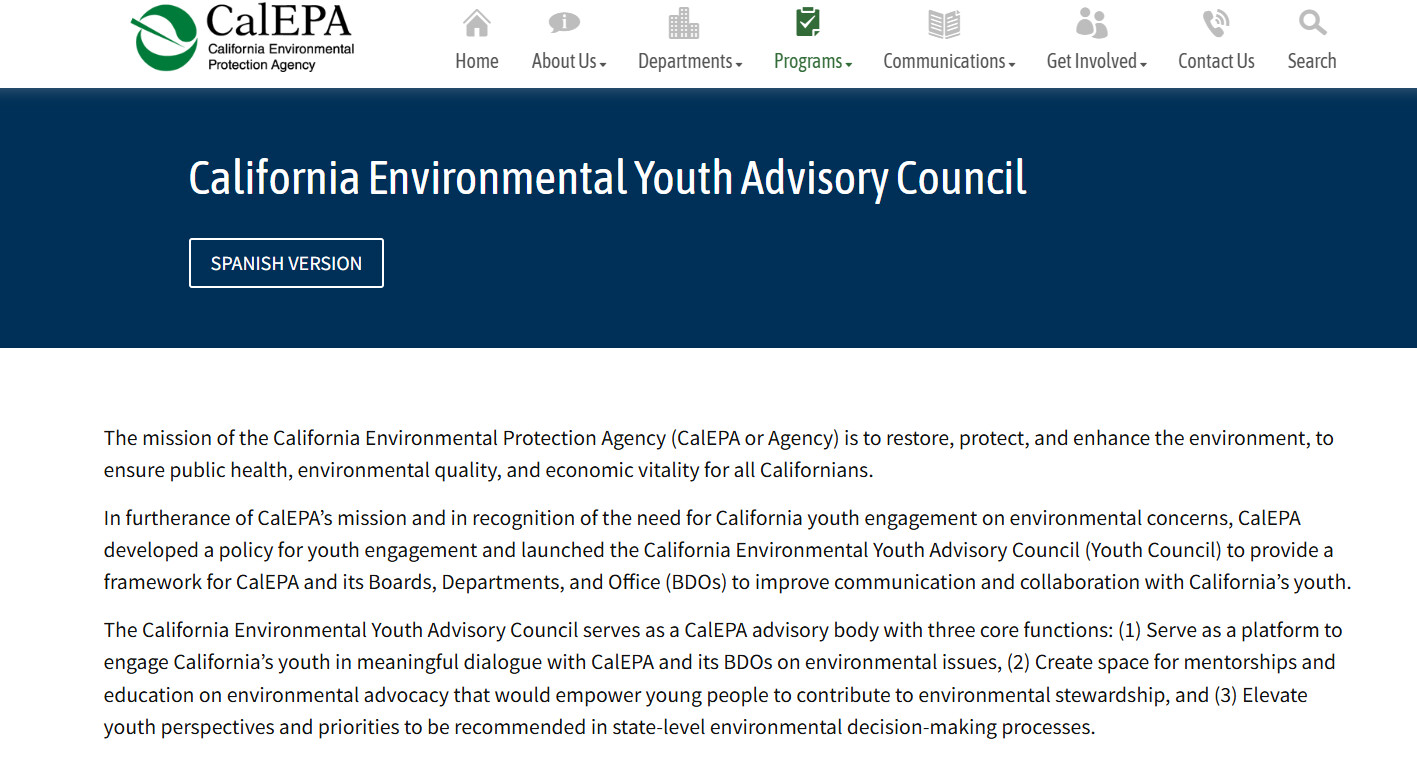The width and height of the screenshot is (1417, 771).
Task: Open the Contact Us page link
Action: [1216, 61]
